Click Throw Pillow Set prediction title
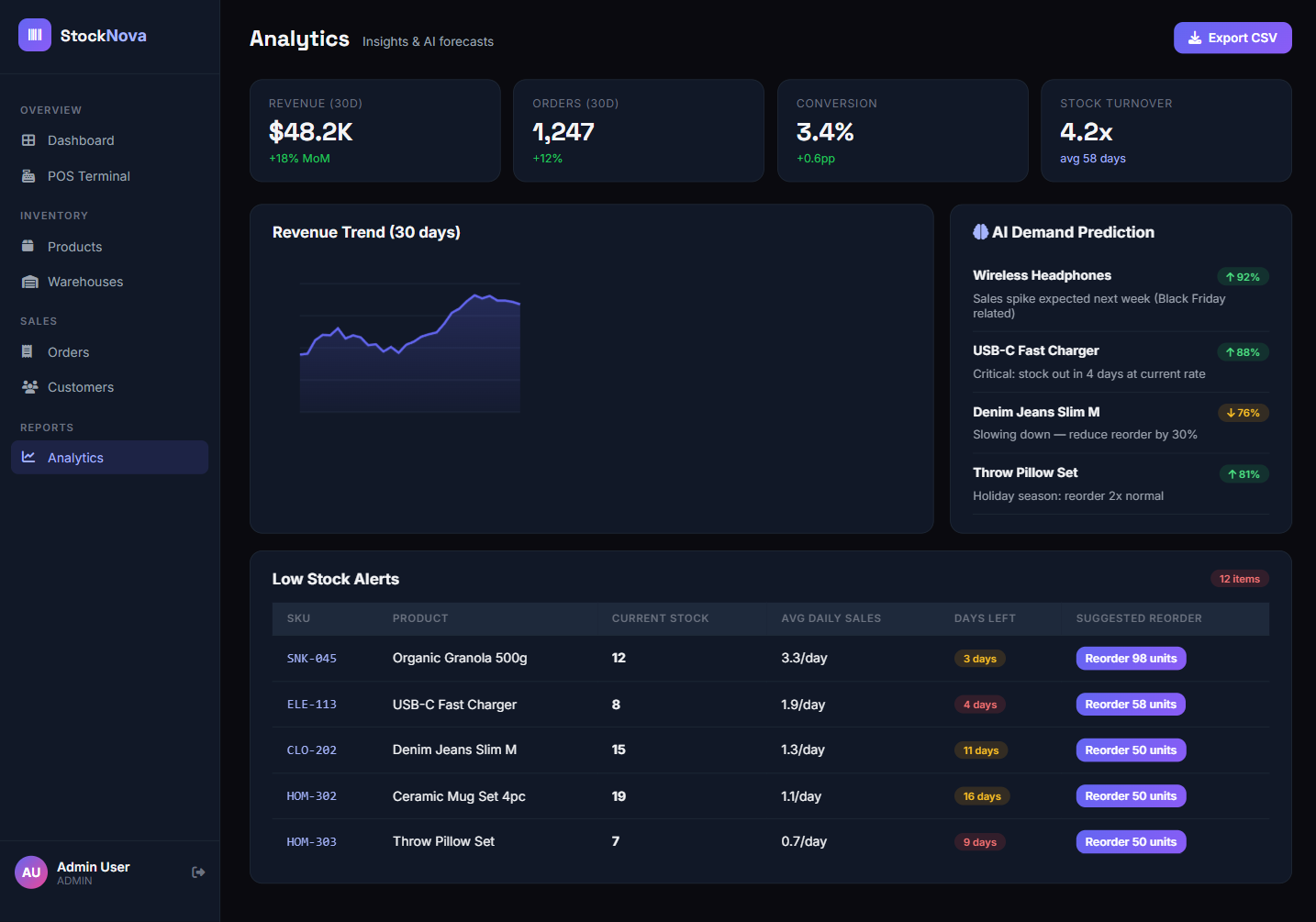 [1025, 472]
